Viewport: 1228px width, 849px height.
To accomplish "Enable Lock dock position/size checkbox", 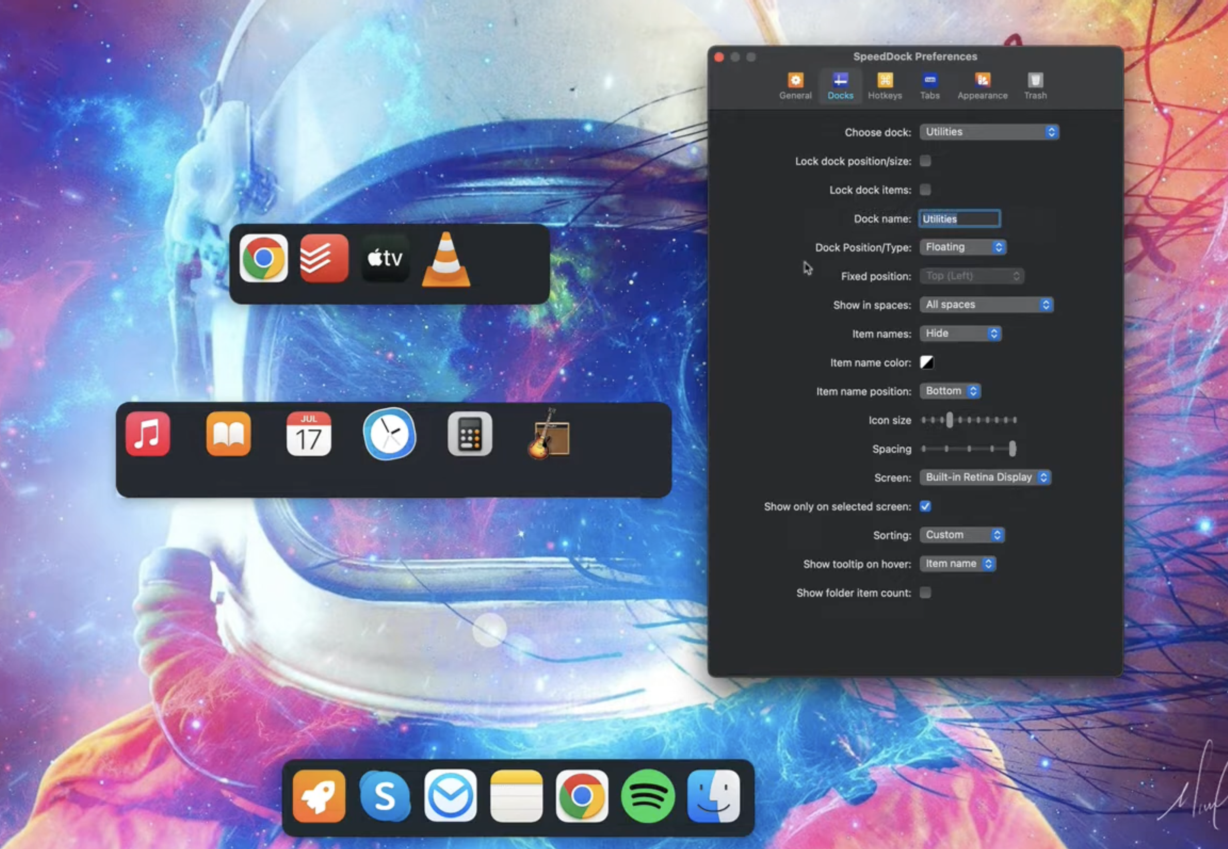I will coord(926,161).
